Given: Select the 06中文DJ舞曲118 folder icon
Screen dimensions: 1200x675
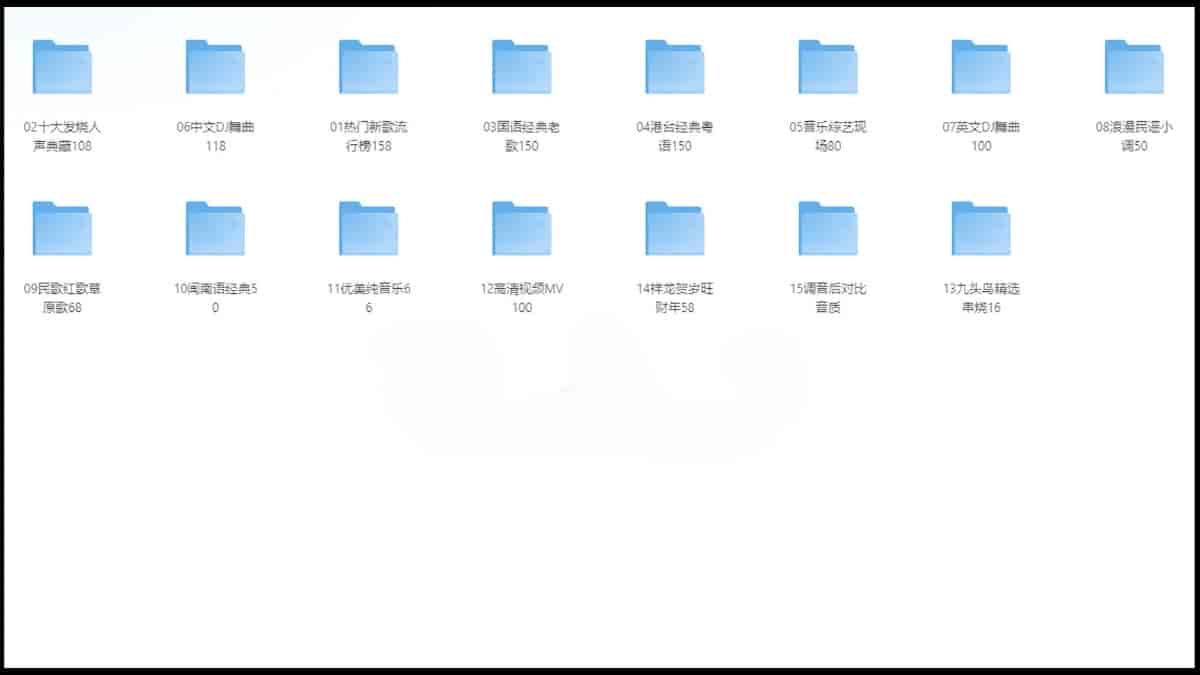Looking at the screenshot, I should click(x=215, y=67).
